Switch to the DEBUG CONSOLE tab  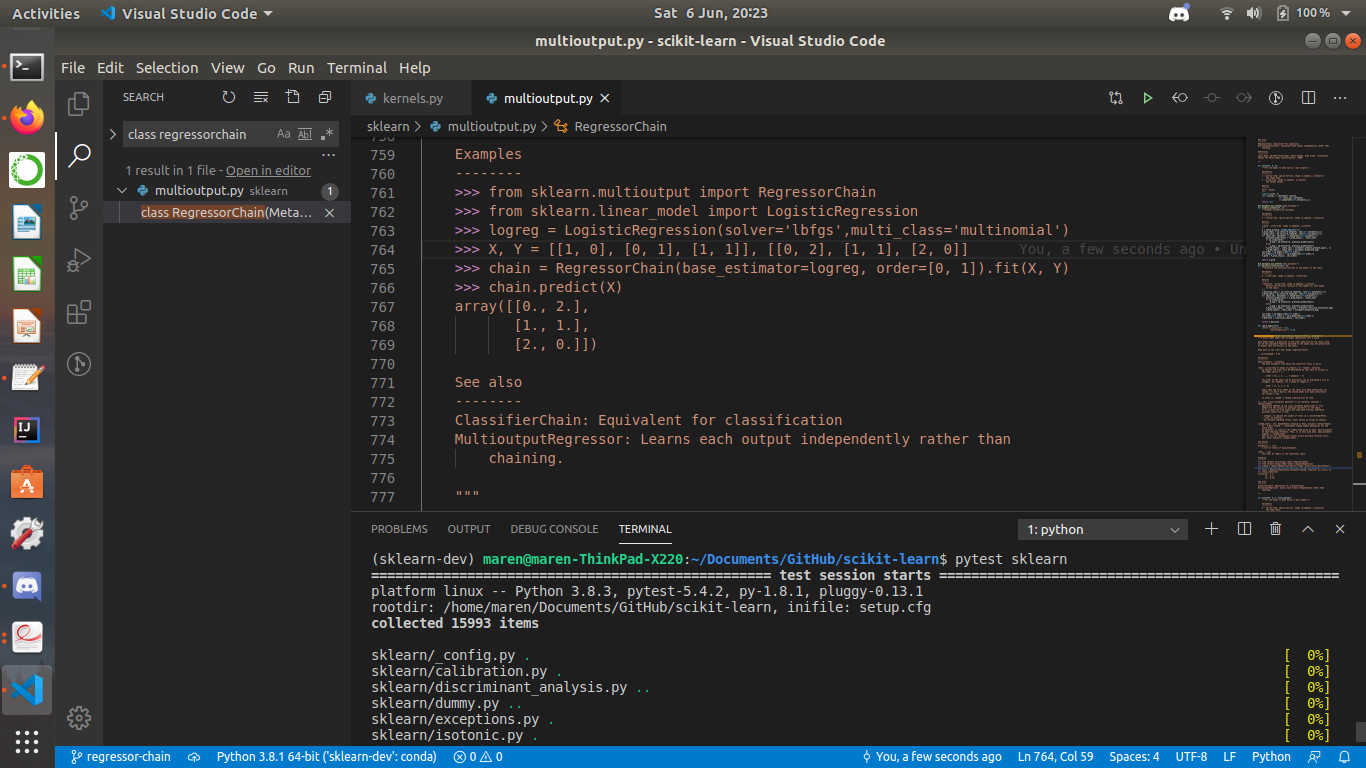click(554, 529)
